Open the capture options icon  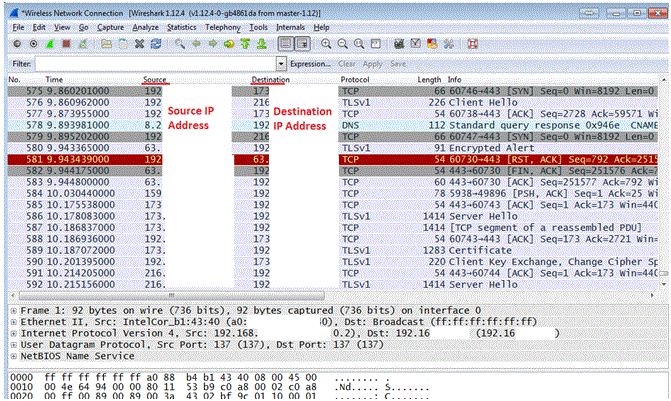(33, 44)
